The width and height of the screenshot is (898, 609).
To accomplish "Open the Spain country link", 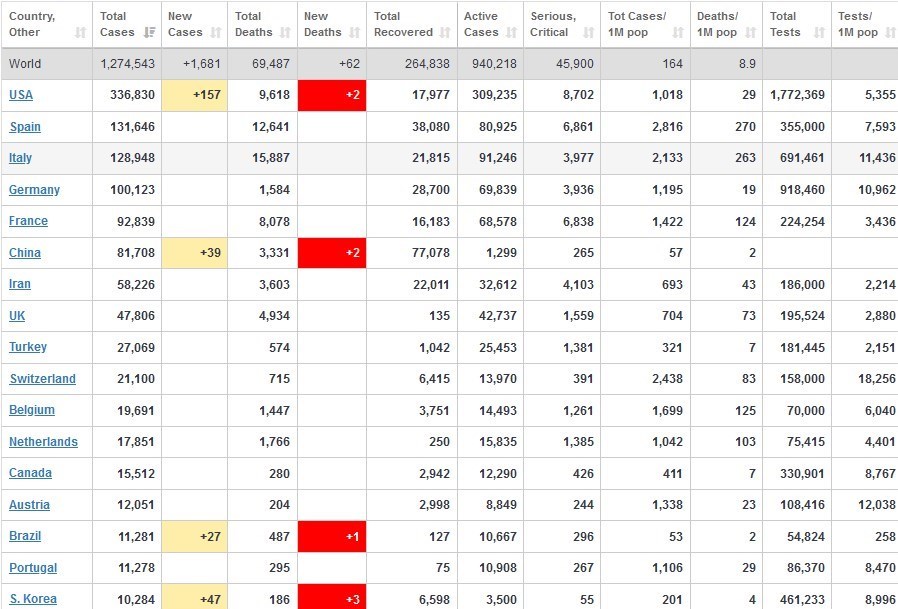I will click(25, 127).
